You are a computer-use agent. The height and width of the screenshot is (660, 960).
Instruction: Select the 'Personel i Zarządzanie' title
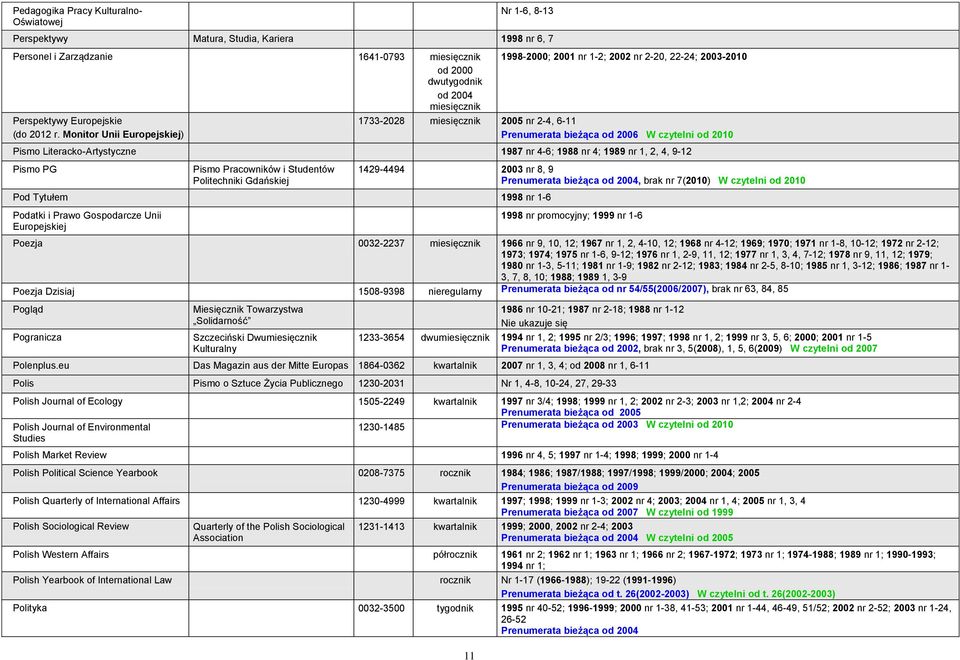(62, 57)
